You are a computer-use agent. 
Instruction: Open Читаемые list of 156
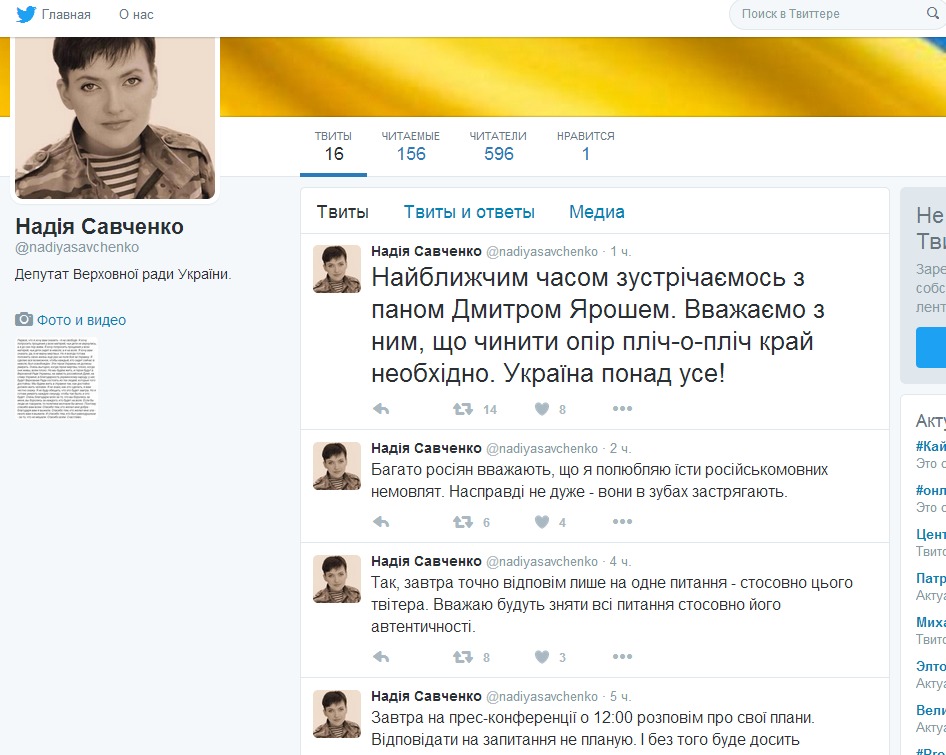[411, 147]
